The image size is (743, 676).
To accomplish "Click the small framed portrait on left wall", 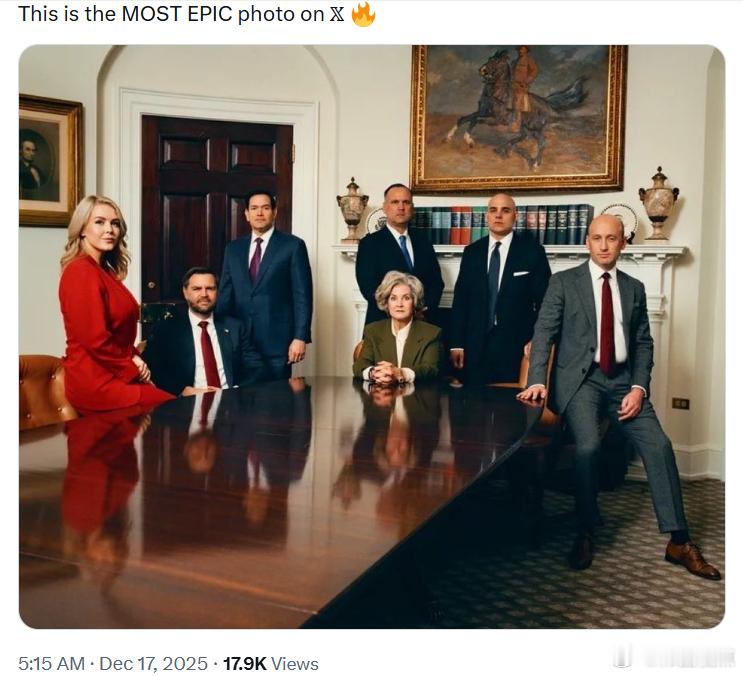I will (48, 161).
